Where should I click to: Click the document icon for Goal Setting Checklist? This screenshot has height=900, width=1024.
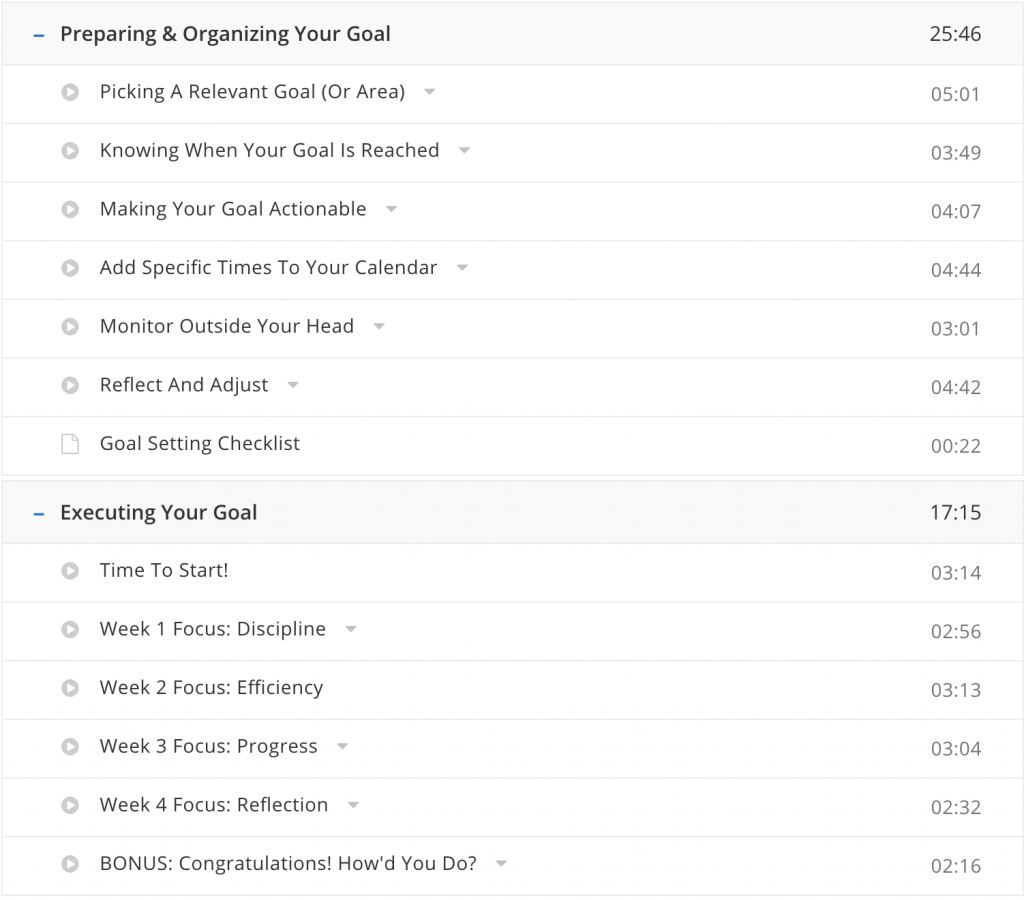point(70,444)
